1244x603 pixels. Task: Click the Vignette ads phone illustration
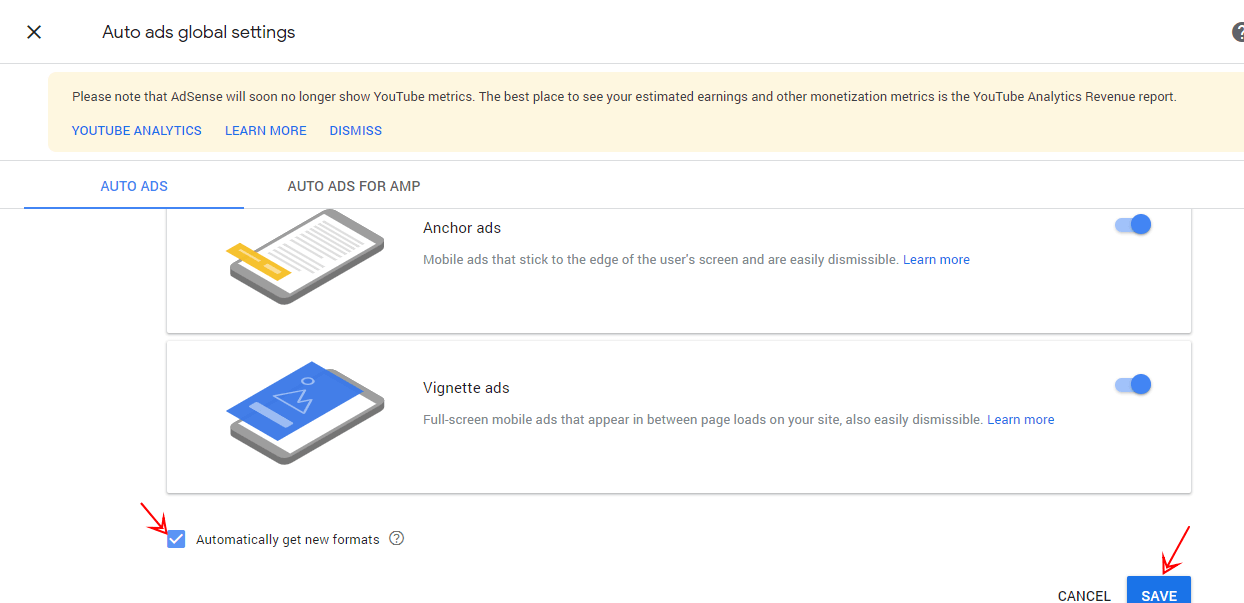[x=305, y=413]
